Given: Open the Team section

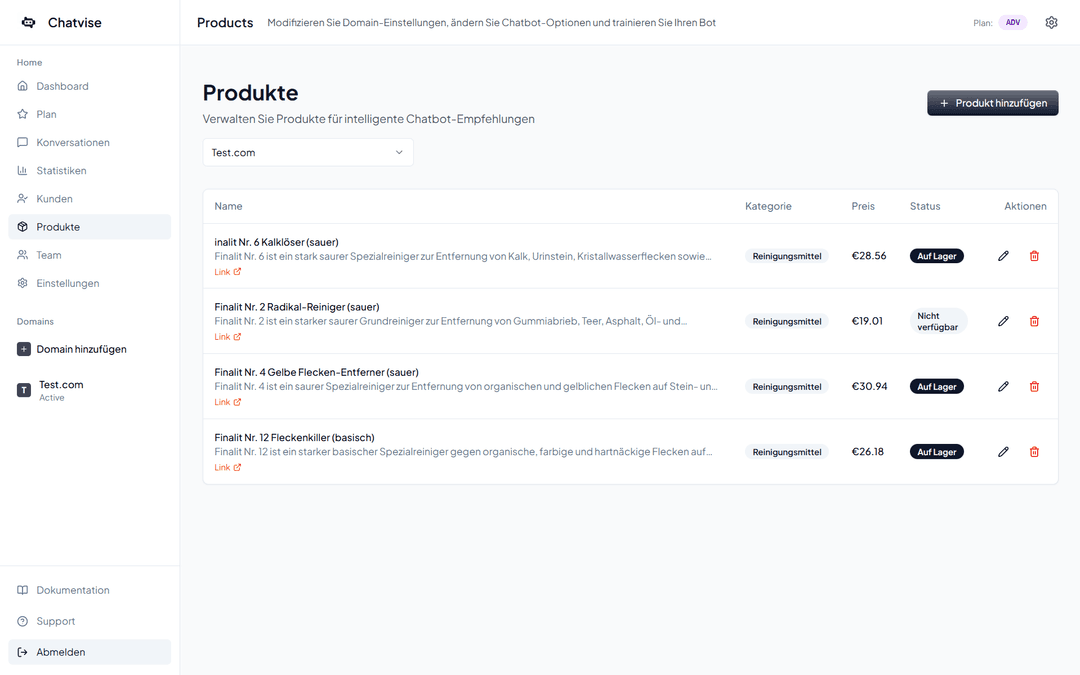Looking at the screenshot, I should click(x=49, y=255).
